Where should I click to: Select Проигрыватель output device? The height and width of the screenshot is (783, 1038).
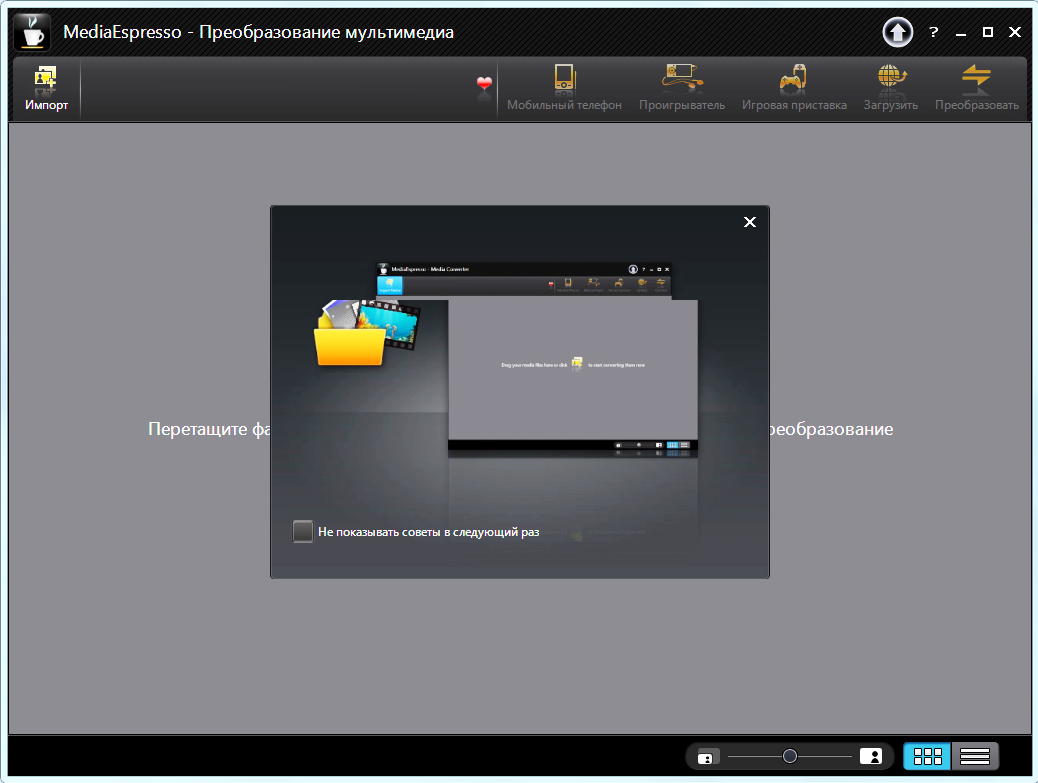(681, 80)
